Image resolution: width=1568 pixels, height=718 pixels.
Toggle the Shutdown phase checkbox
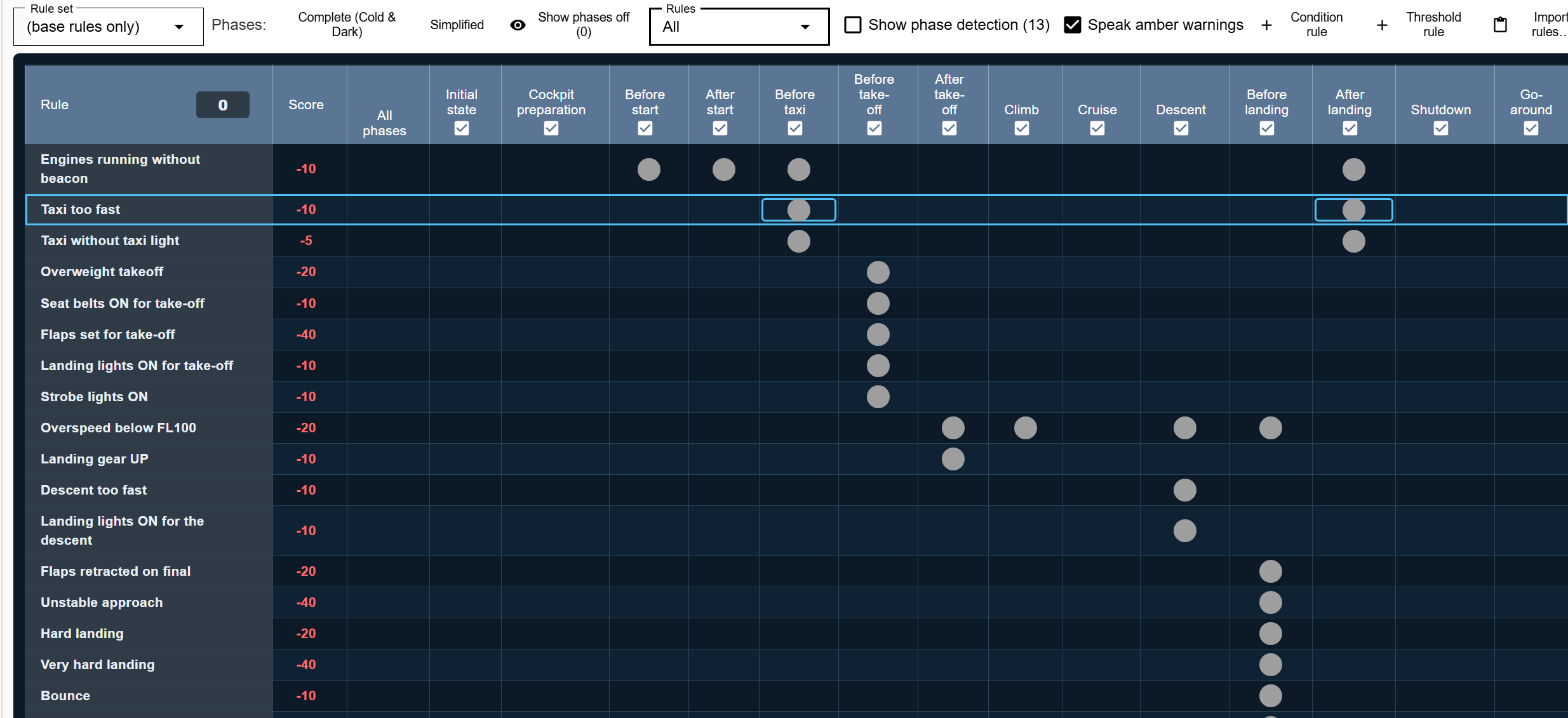click(1441, 128)
